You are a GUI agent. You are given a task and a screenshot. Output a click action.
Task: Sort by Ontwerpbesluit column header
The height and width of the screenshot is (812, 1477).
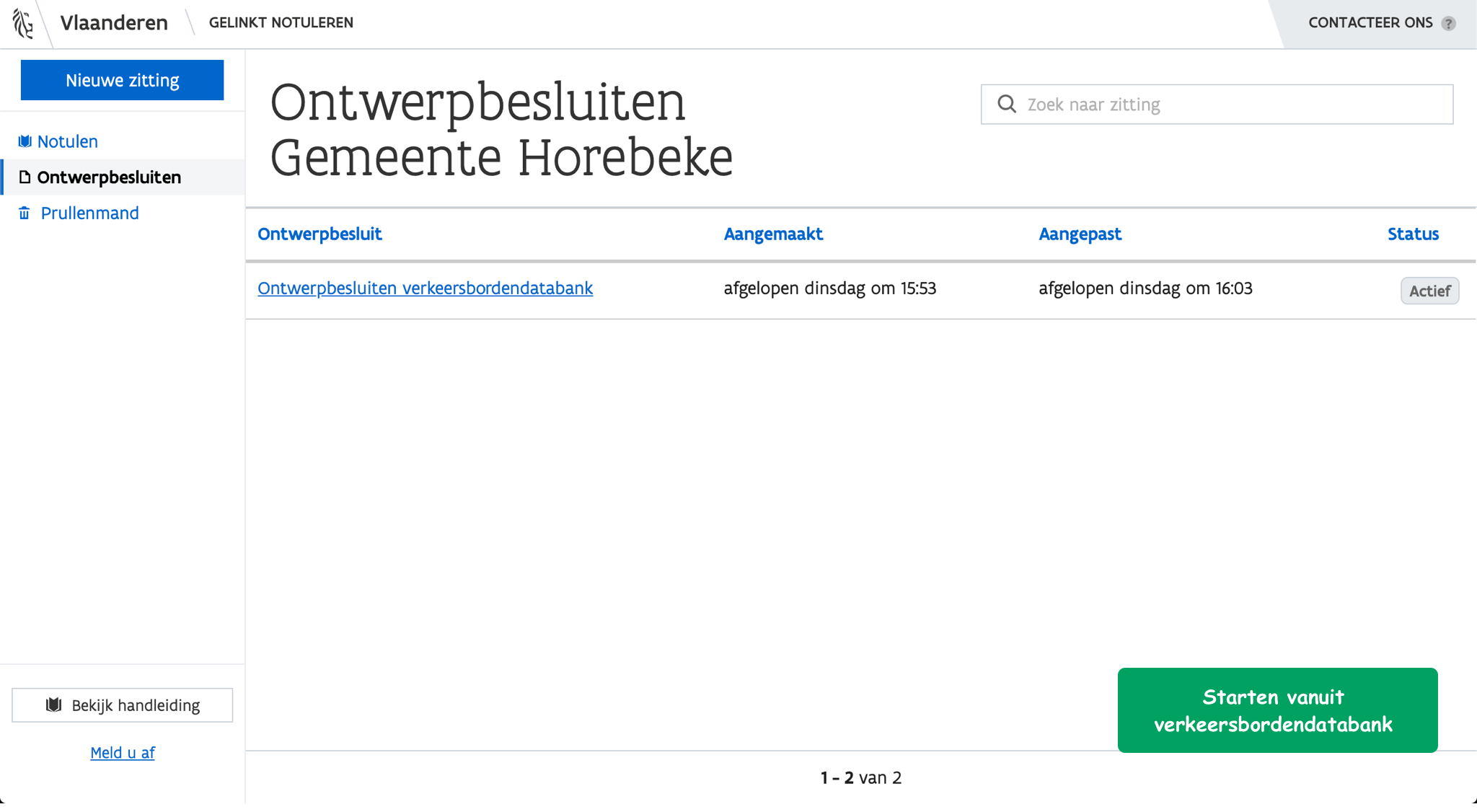[x=319, y=234]
